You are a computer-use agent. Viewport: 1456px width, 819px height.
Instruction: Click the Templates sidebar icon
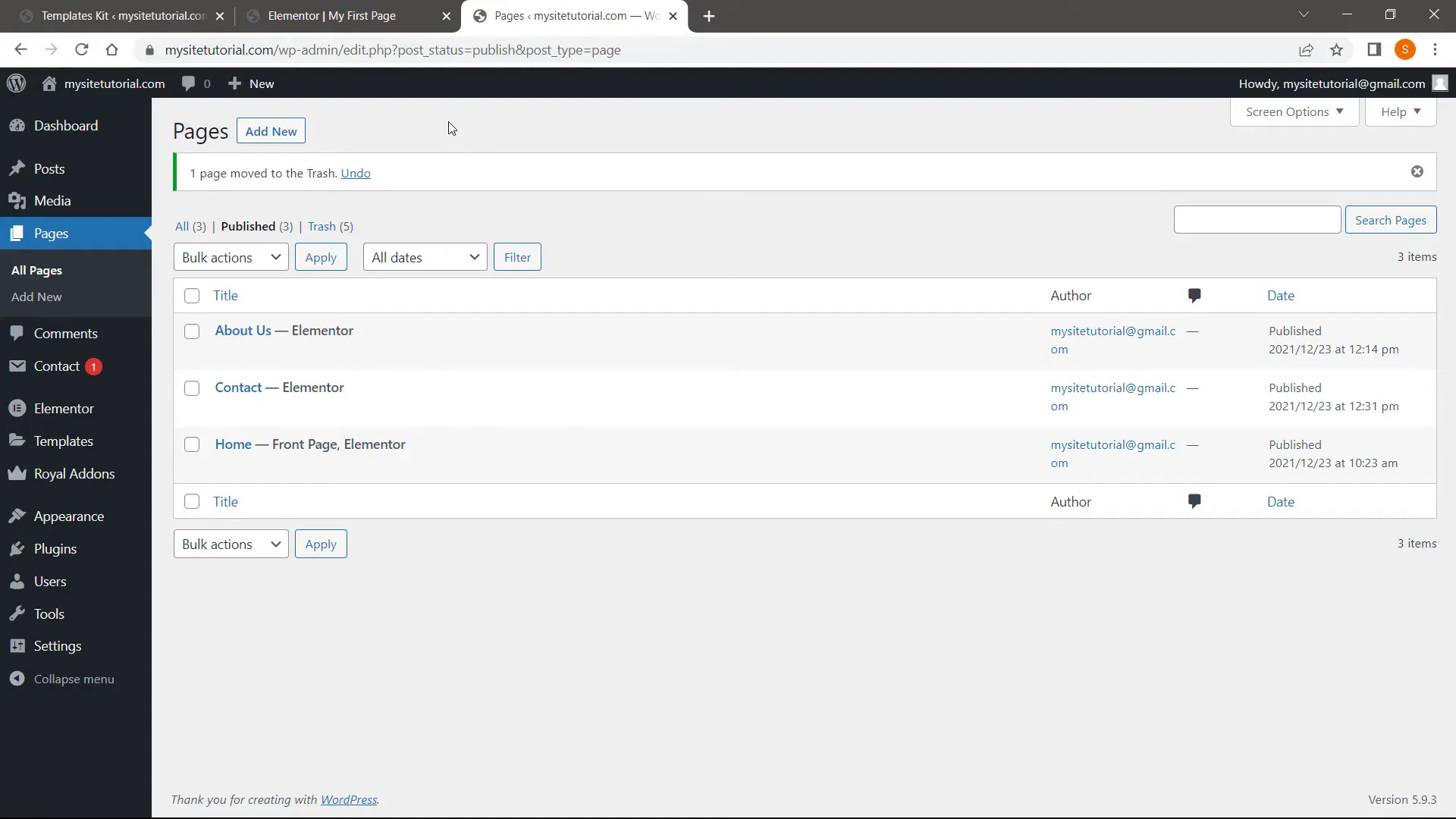tap(17, 440)
